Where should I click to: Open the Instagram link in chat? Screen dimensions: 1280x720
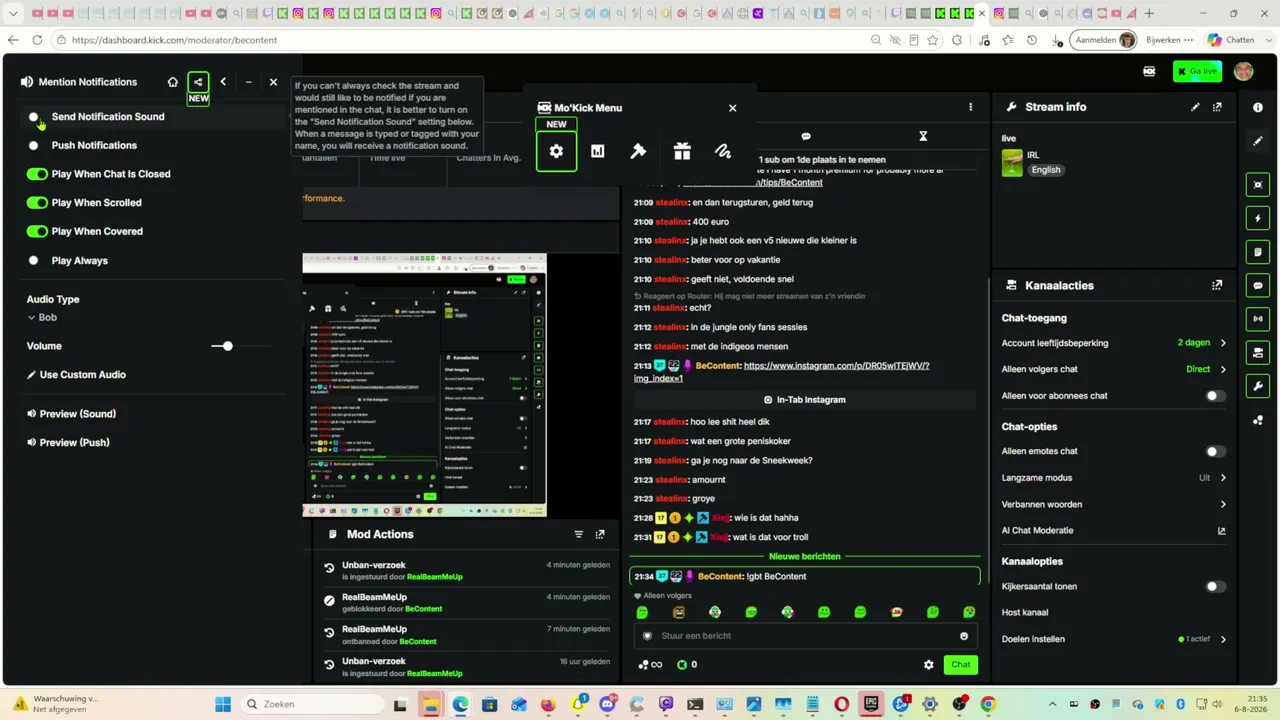coord(781,372)
